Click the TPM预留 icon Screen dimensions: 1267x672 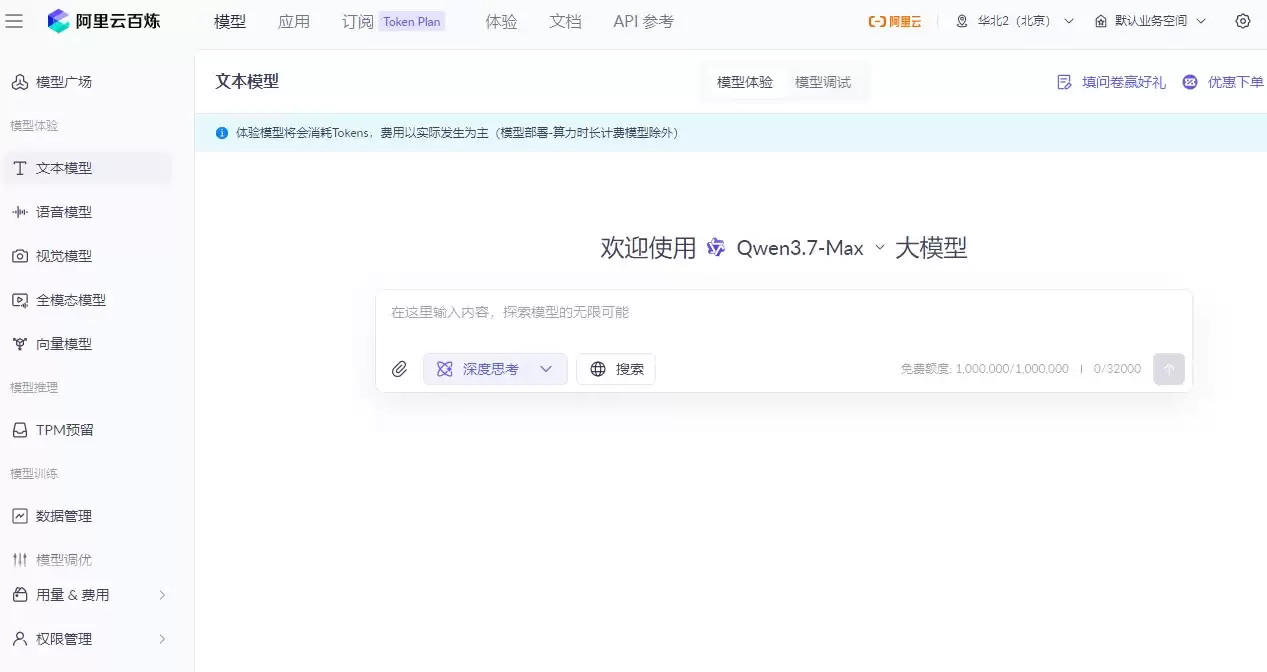[20, 430]
